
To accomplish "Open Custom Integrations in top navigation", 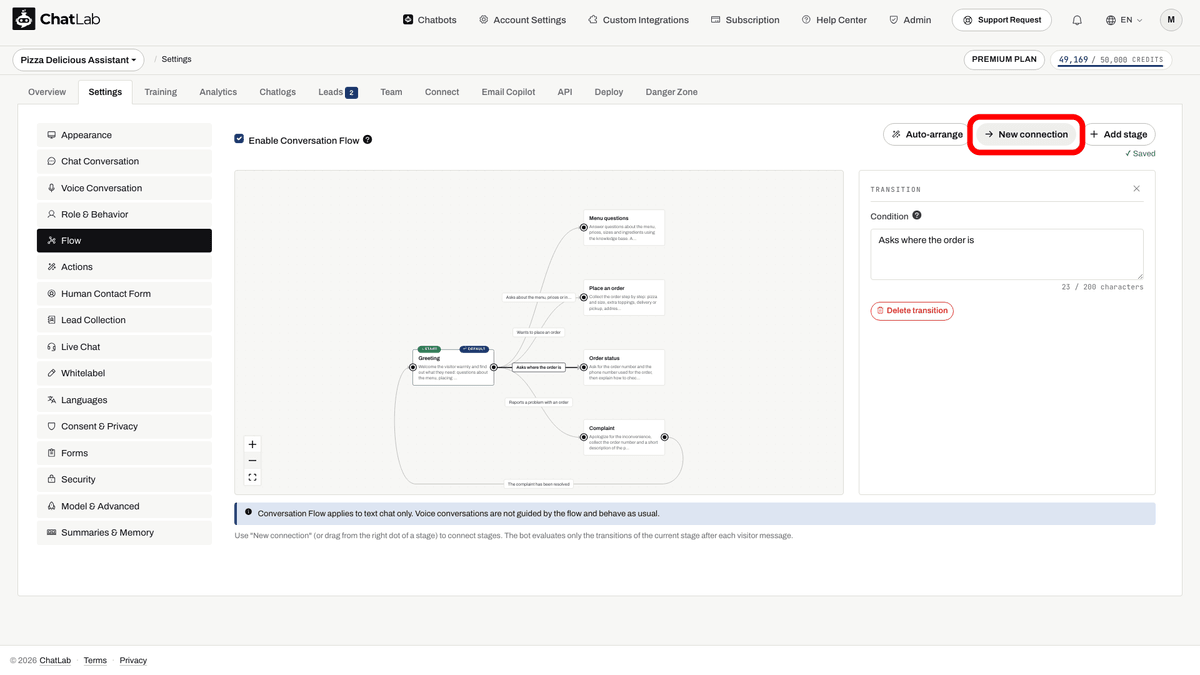I will pos(638,20).
